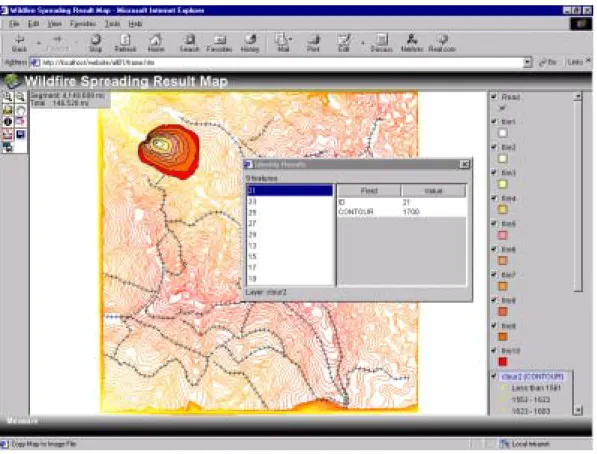
Task: Click the browser Forward button
Action: [57, 43]
